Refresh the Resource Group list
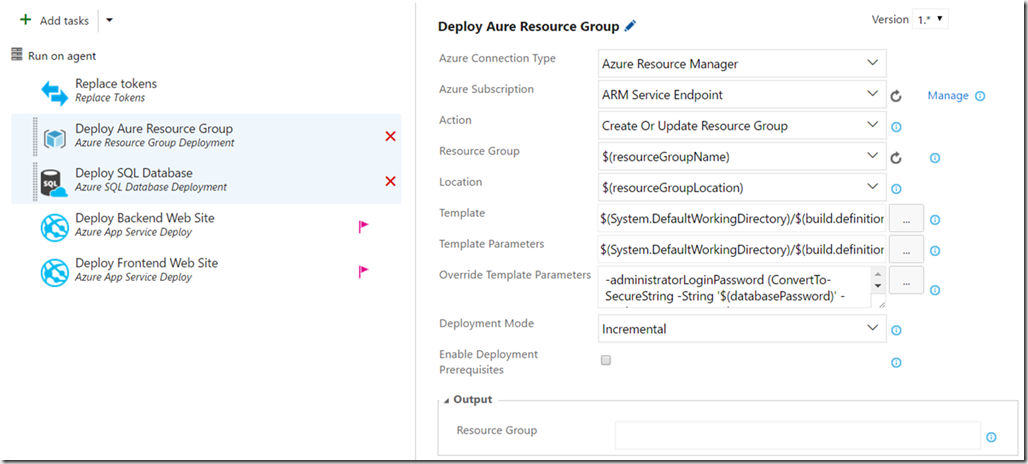 point(896,158)
